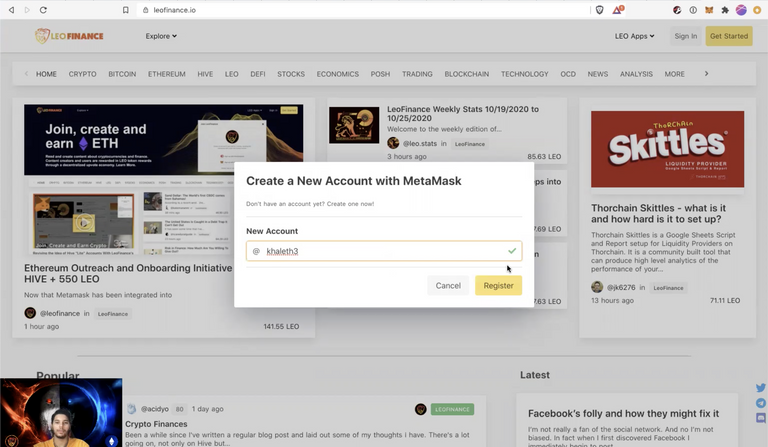The width and height of the screenshot is (768, 447).
Task: Click the Telegram share icon
Action: coord(761,403)
